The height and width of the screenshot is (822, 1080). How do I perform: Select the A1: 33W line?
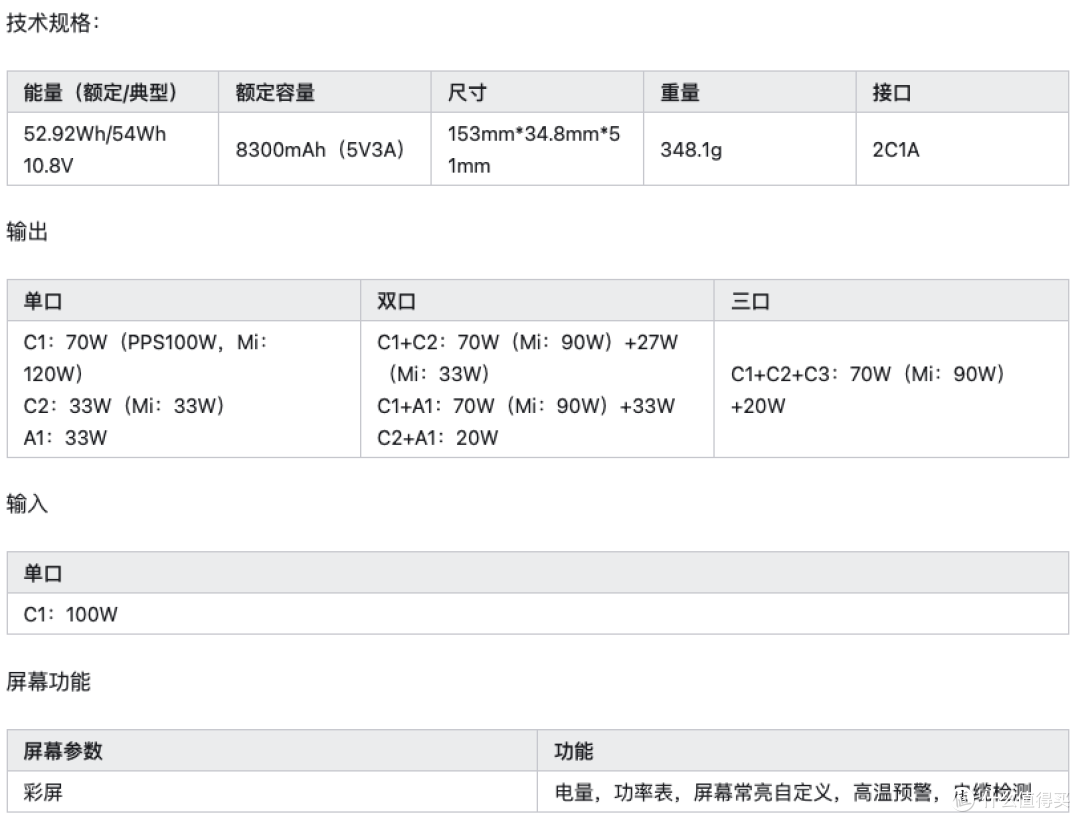65,438
